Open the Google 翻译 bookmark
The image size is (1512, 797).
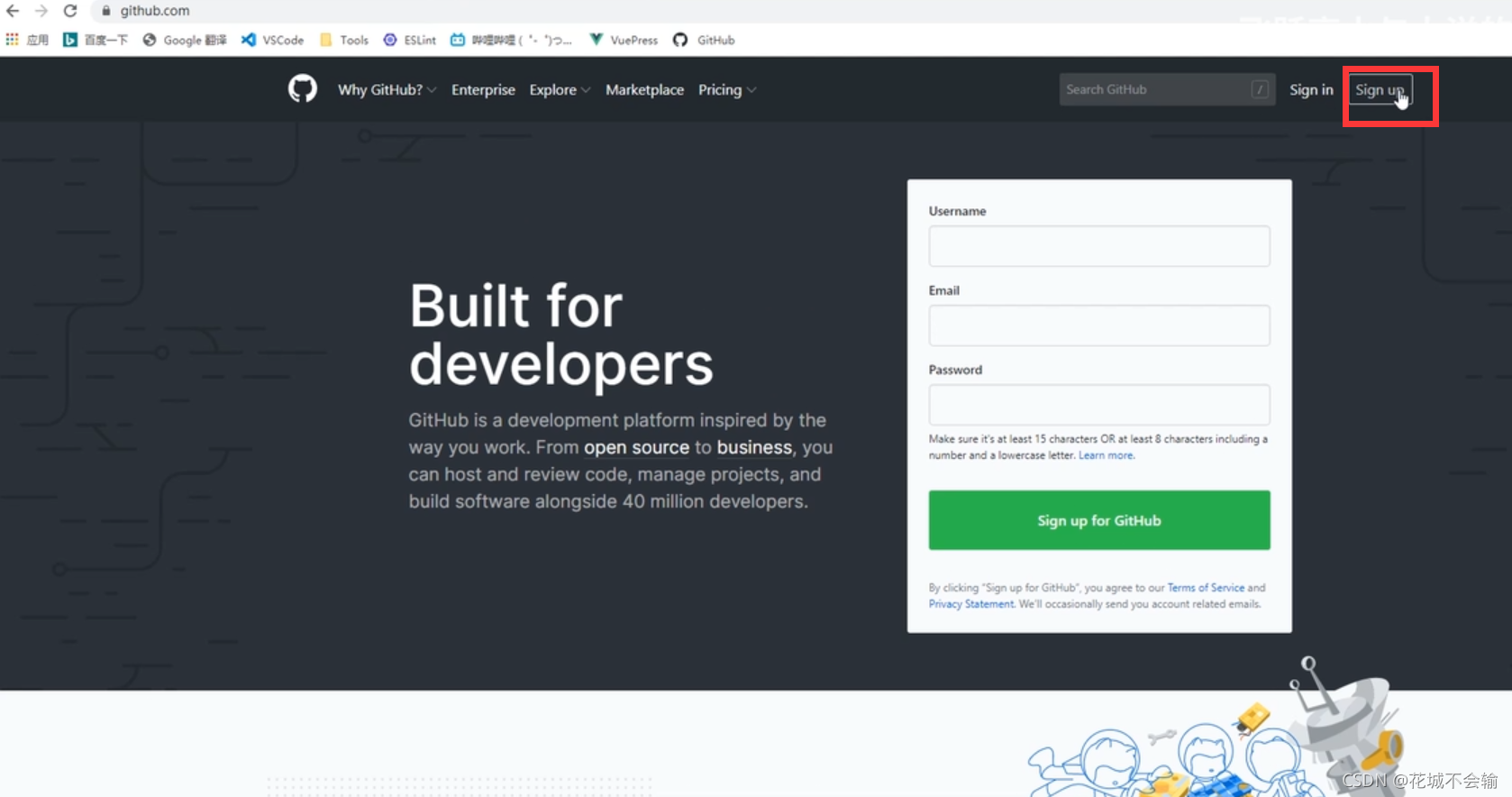185,40
